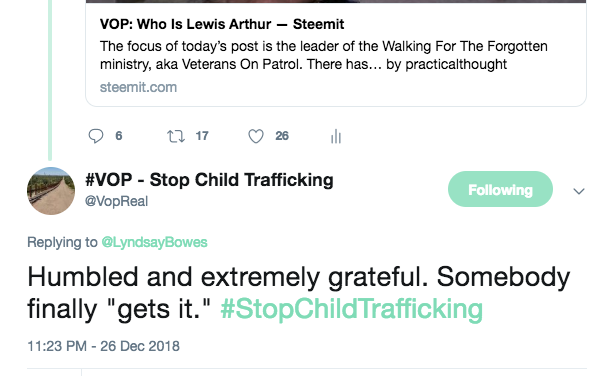
Task: Click the reply speech bubble icon
Action: tap(96, 136)
